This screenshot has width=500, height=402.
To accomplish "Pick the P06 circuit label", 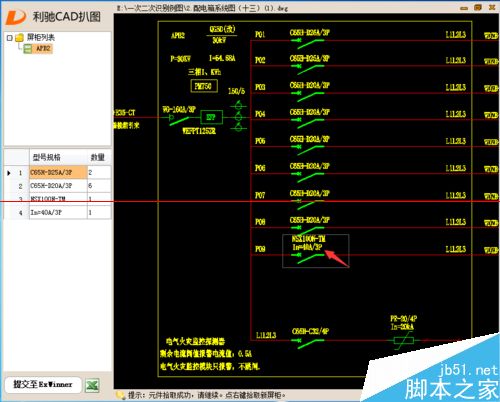I will click(260, 168).
